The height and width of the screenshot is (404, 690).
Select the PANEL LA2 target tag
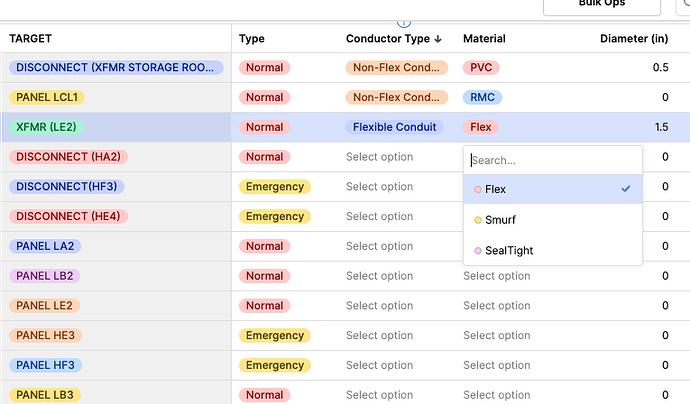(x=45, y=246)
